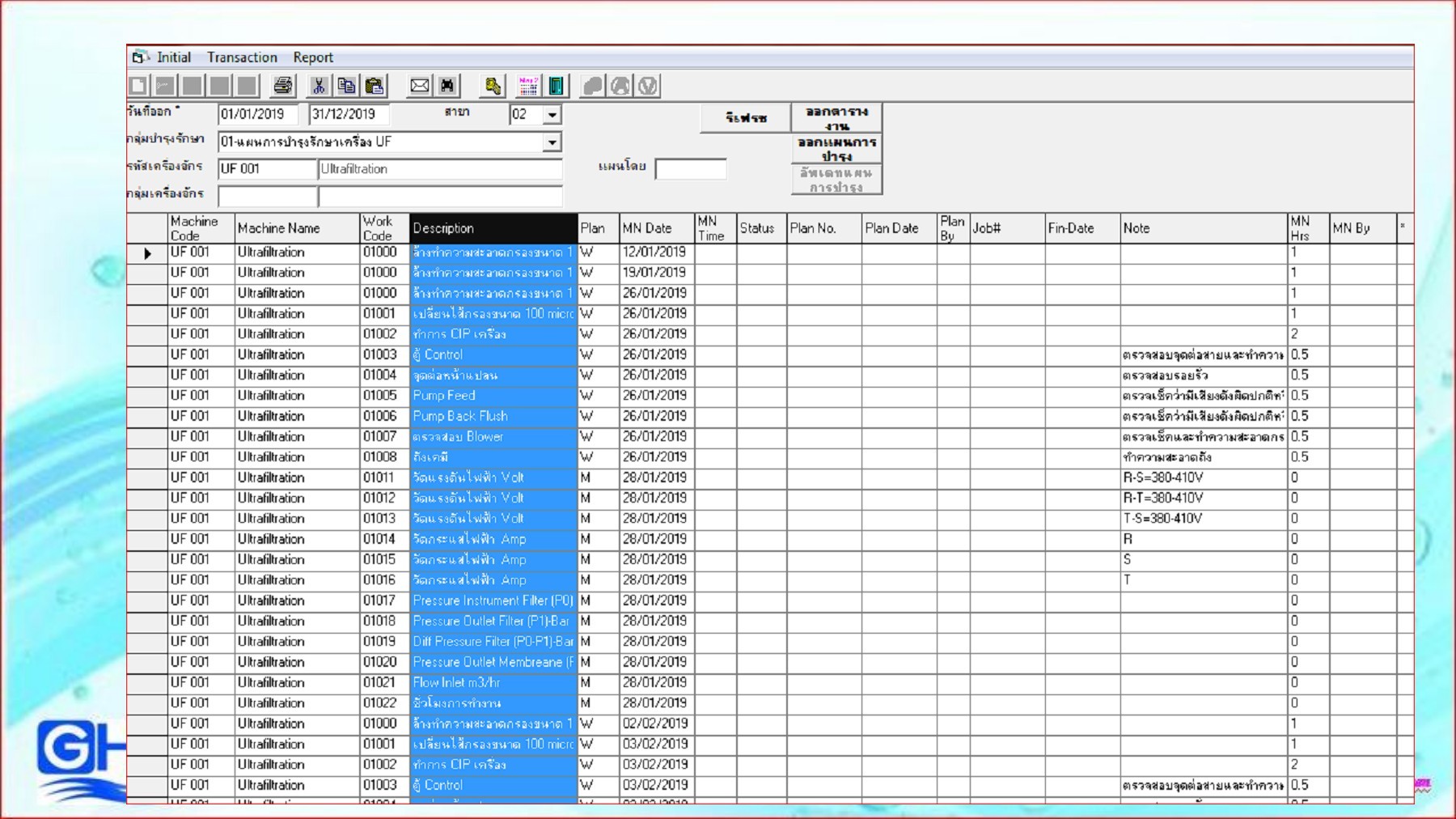Screen dimensions: 1456x819
Task: Open the Report menu
Action: click(x=312, y=57)
